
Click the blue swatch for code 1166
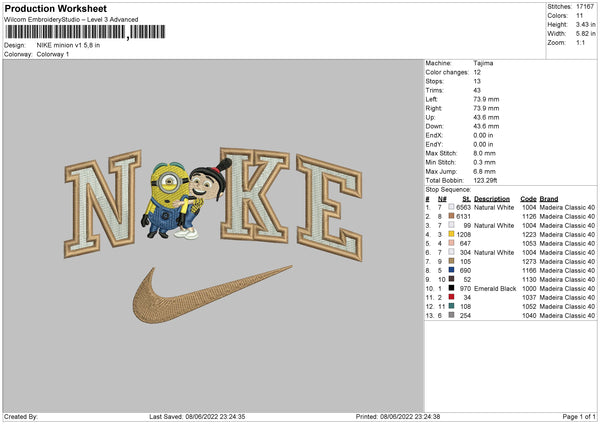pos(452,270)
